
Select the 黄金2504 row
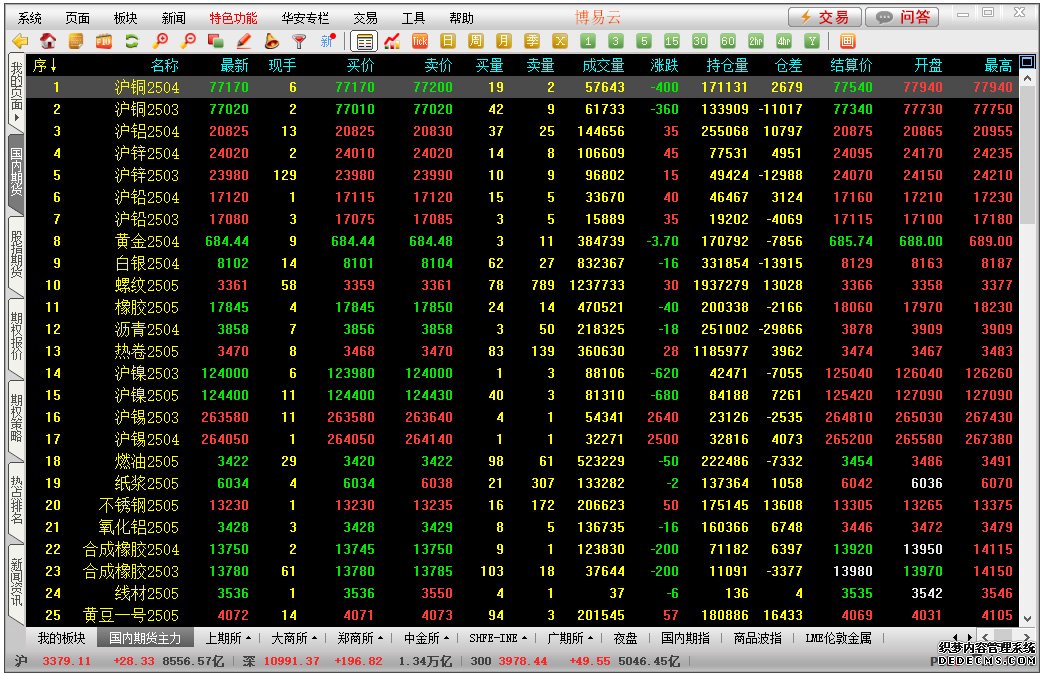[146, 241]
